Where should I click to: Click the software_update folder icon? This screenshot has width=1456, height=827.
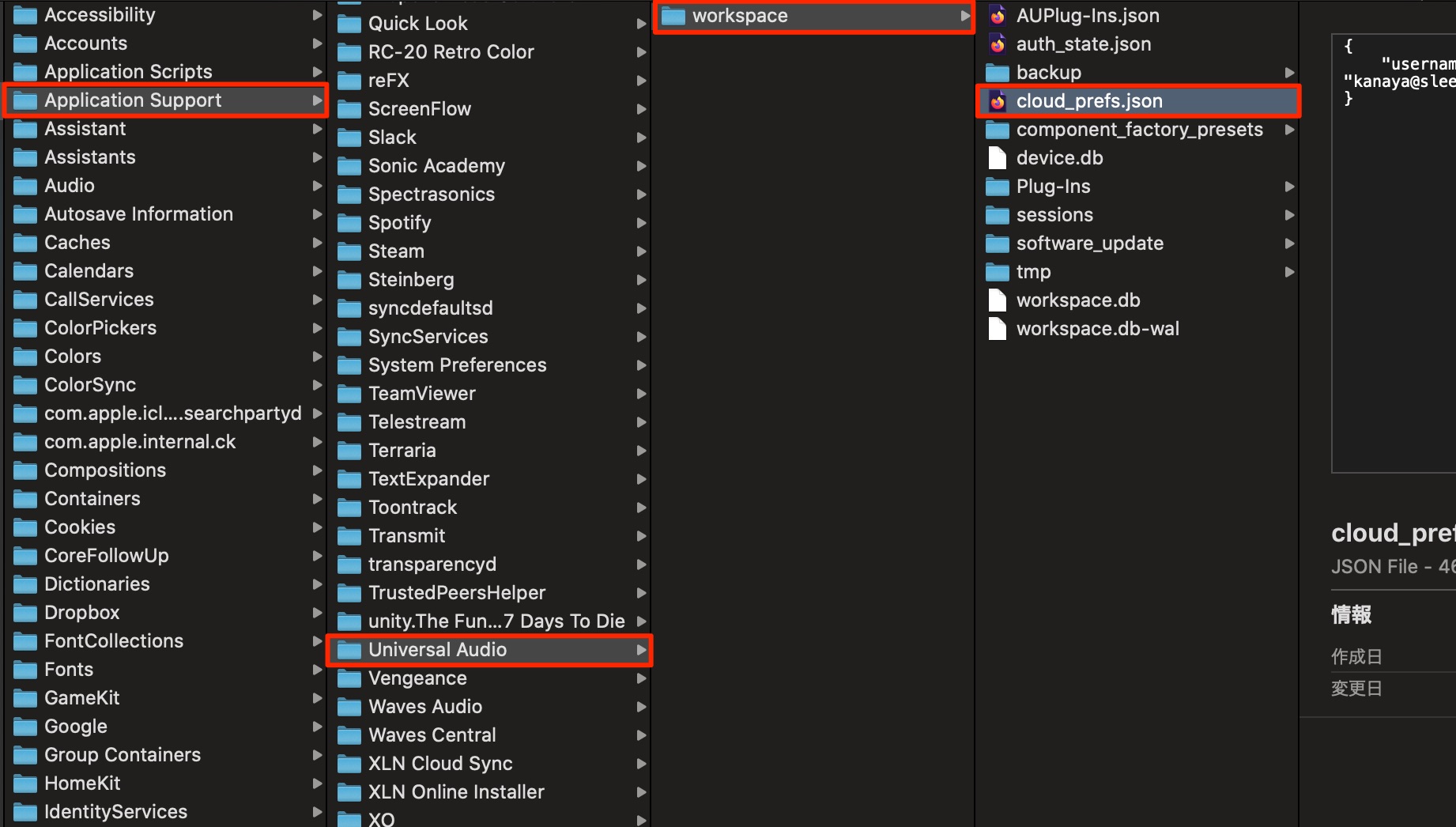pos(998,244)
